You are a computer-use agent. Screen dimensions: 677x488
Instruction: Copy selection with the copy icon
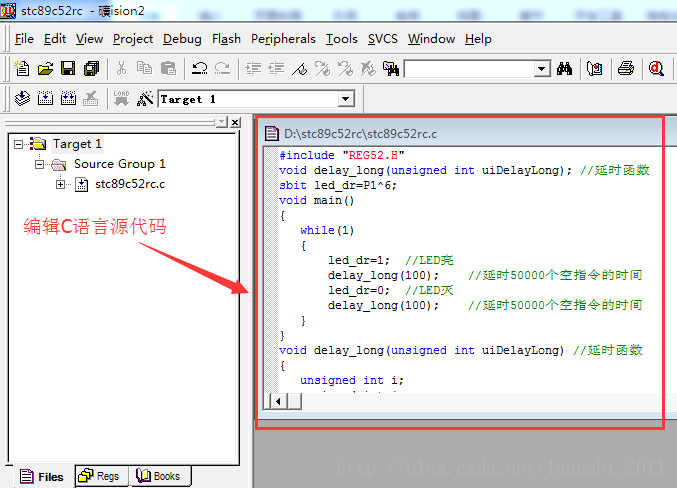pyautogui.click(x=144, y=68)
